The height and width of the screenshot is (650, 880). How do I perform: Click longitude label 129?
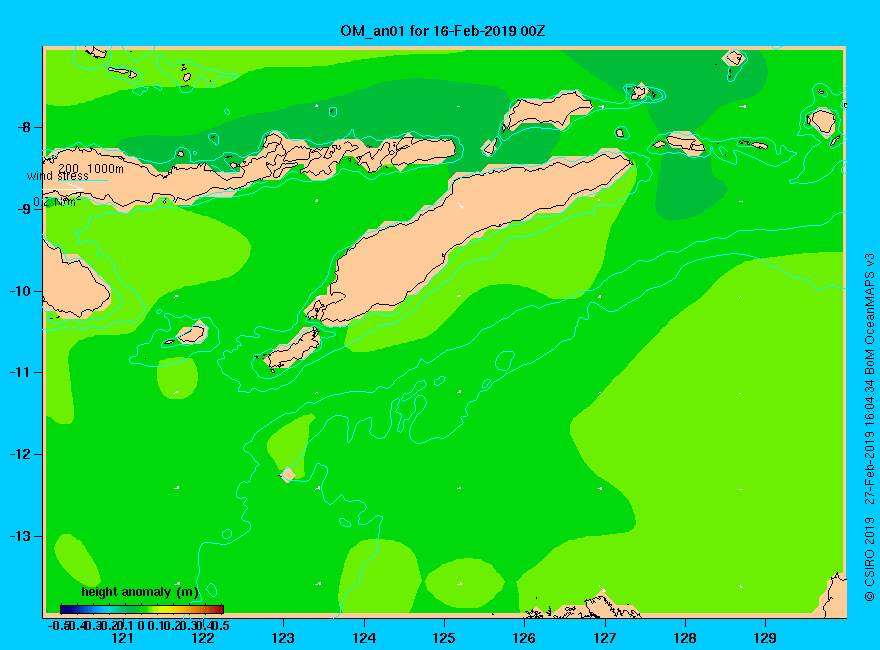[765, 638]
